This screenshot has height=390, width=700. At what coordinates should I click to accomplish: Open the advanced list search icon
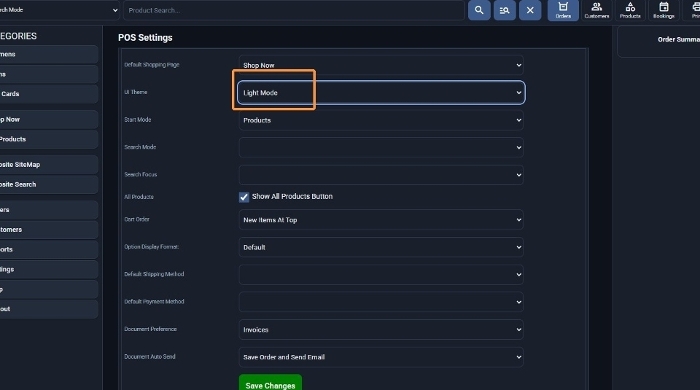tap(504, 10)
